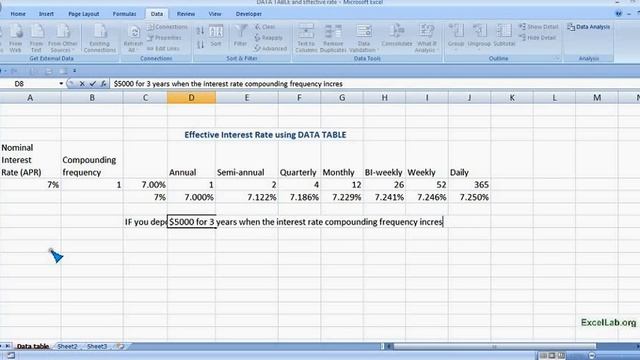Click the Refresh All icon

coord(133,39)
